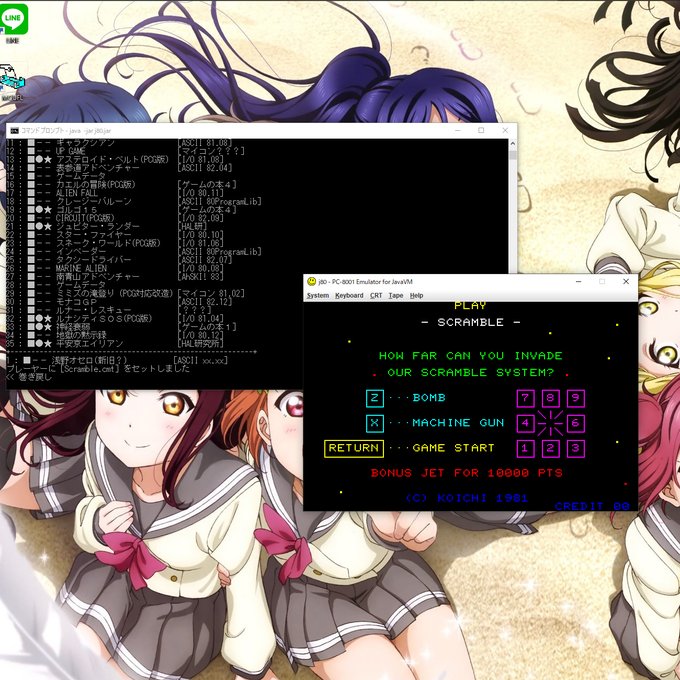Click the magenta 9 key box
Viewport: 680px width, 680px height.
[576, 398]
